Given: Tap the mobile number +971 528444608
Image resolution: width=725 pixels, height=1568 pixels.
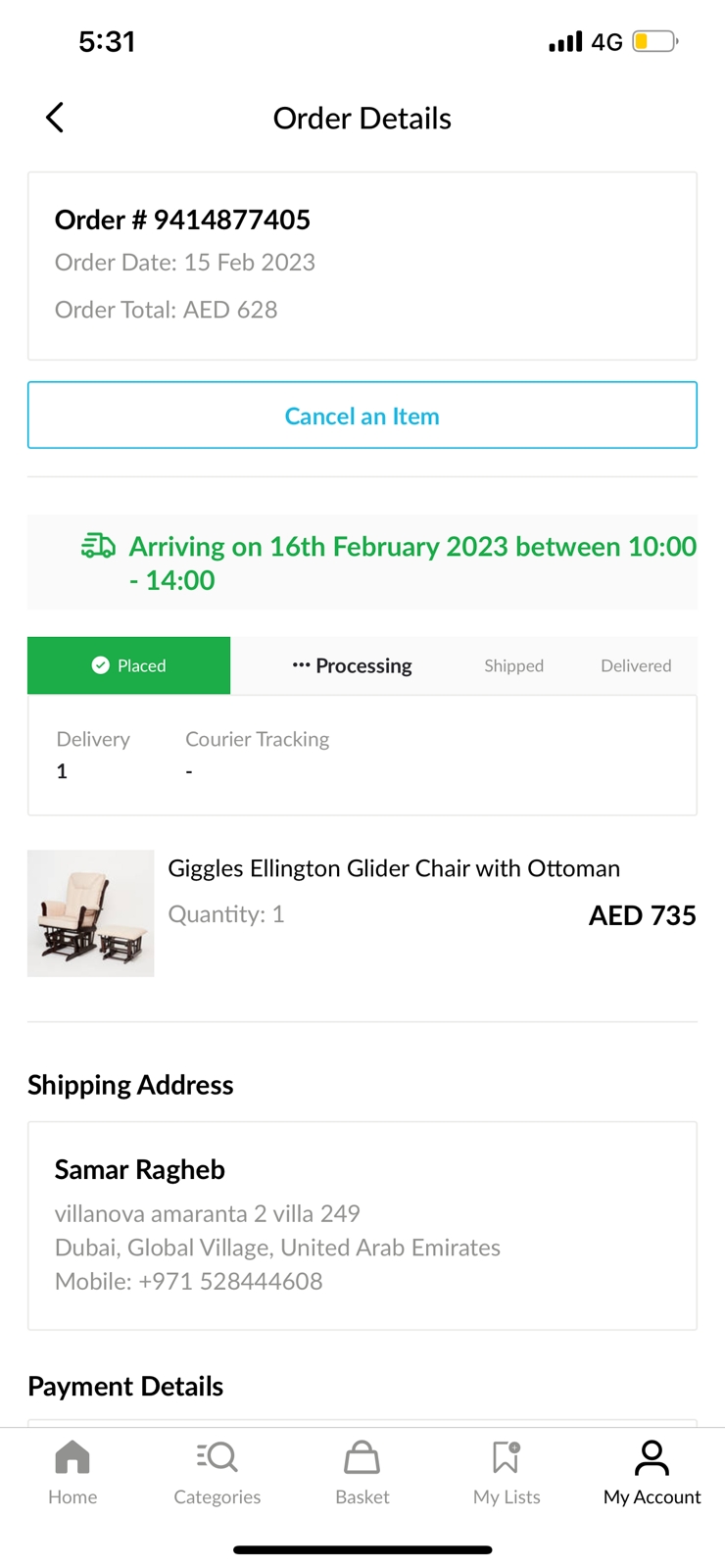Looking at the screenshot, I should click(230, 1281).
